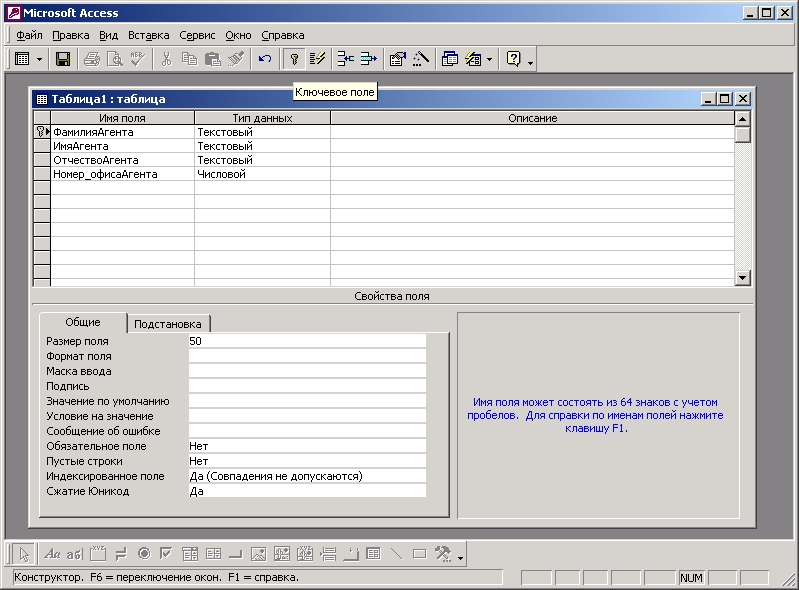Open Print Preview from the toolbar
Image resolution: width=799 pixels, height=590 pixels.
115,59
